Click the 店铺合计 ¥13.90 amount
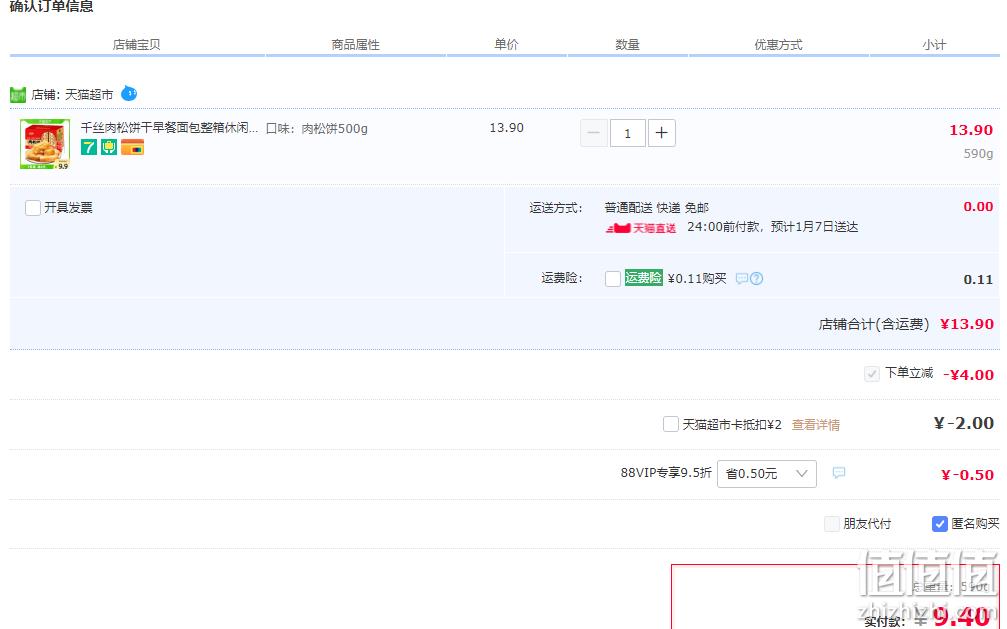 [x=967, y=324]
